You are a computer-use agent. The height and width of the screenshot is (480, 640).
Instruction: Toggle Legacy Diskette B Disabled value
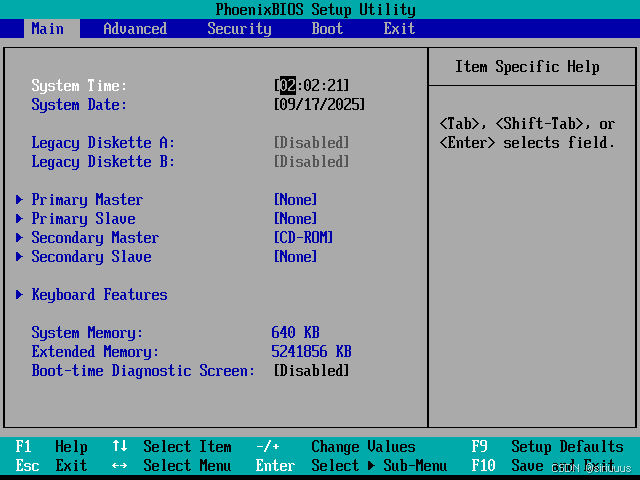311,162
